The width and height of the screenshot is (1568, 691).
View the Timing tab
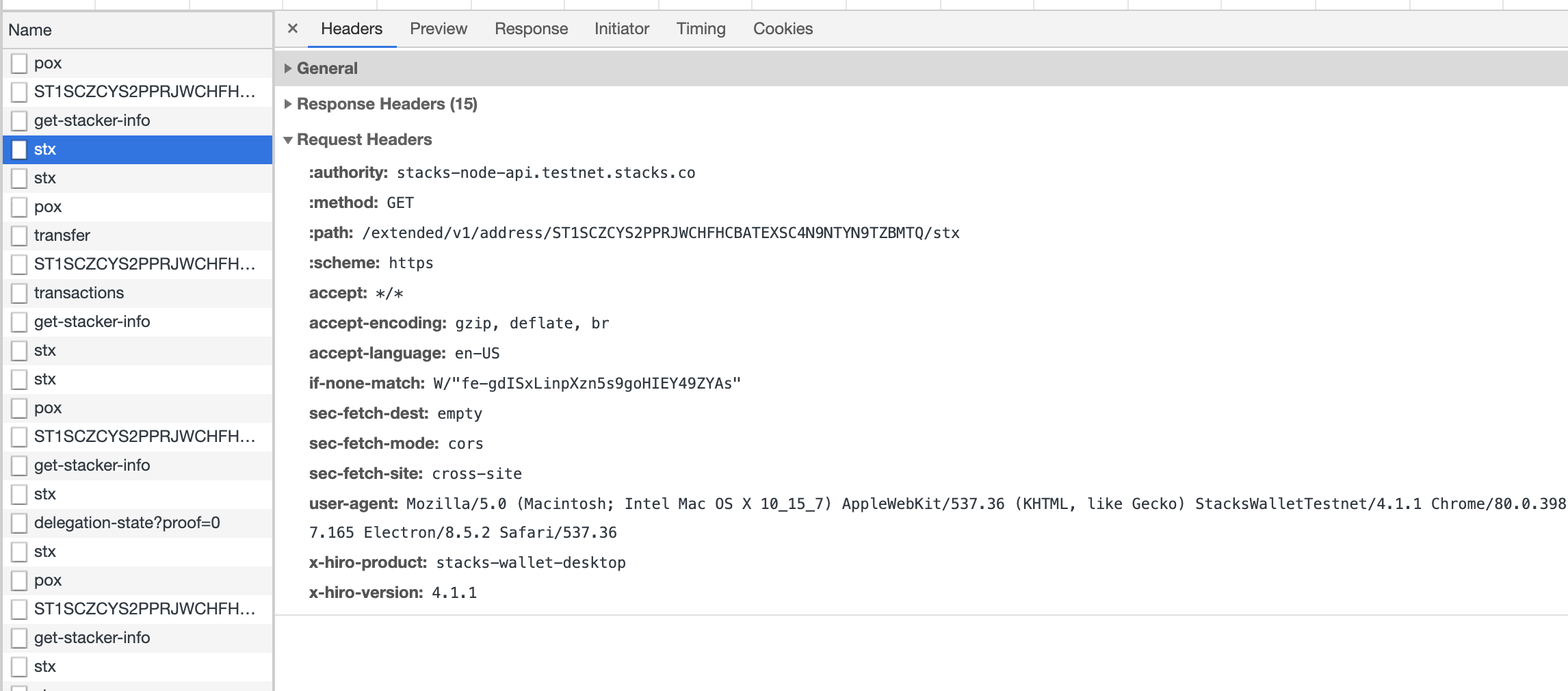coord(701,29)
